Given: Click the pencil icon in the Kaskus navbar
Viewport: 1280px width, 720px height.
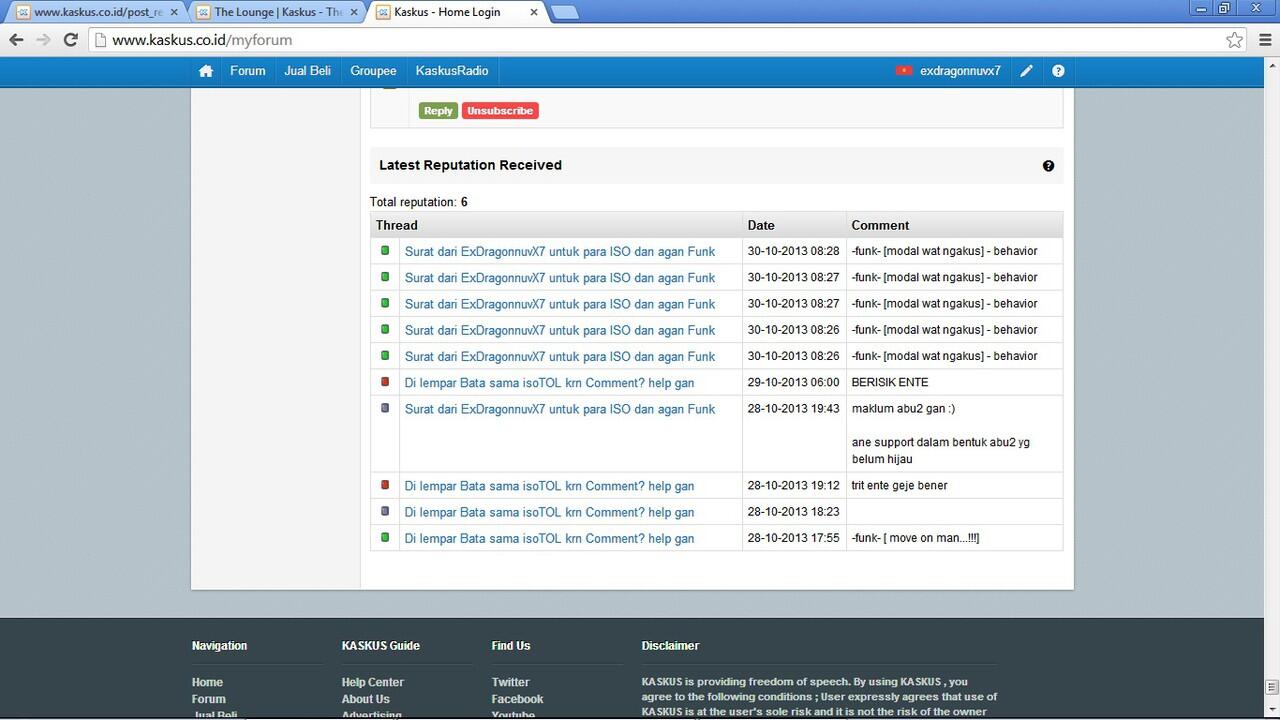Looking at the screenshot, I should coord(1026,71).
